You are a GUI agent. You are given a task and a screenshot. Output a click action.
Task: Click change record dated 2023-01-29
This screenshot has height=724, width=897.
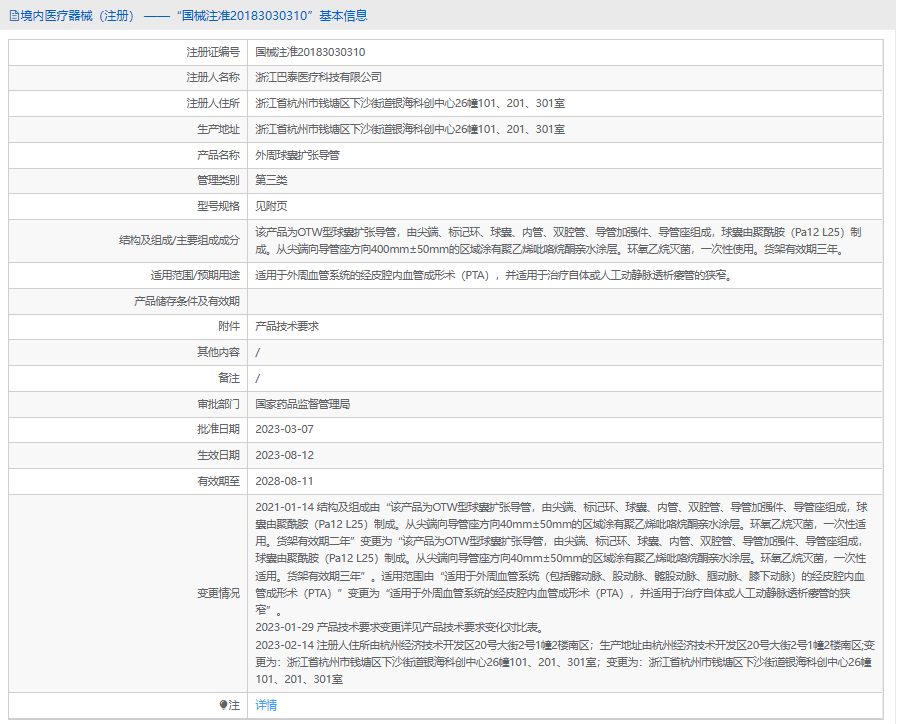pos(402,627)
